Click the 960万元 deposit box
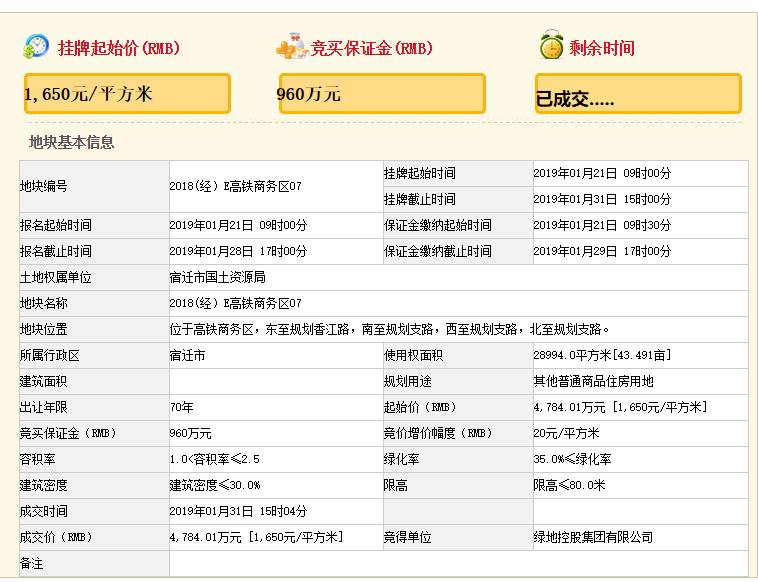Screen dimensions: 758x582 [382, 94]
